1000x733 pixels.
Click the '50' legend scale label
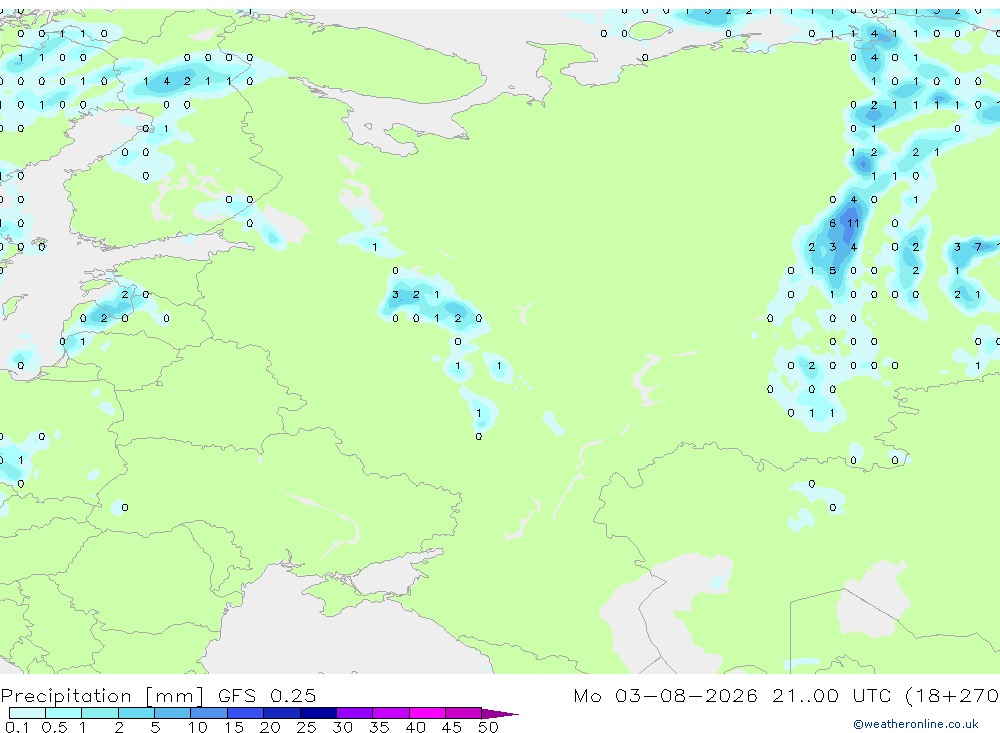point(488,727)
